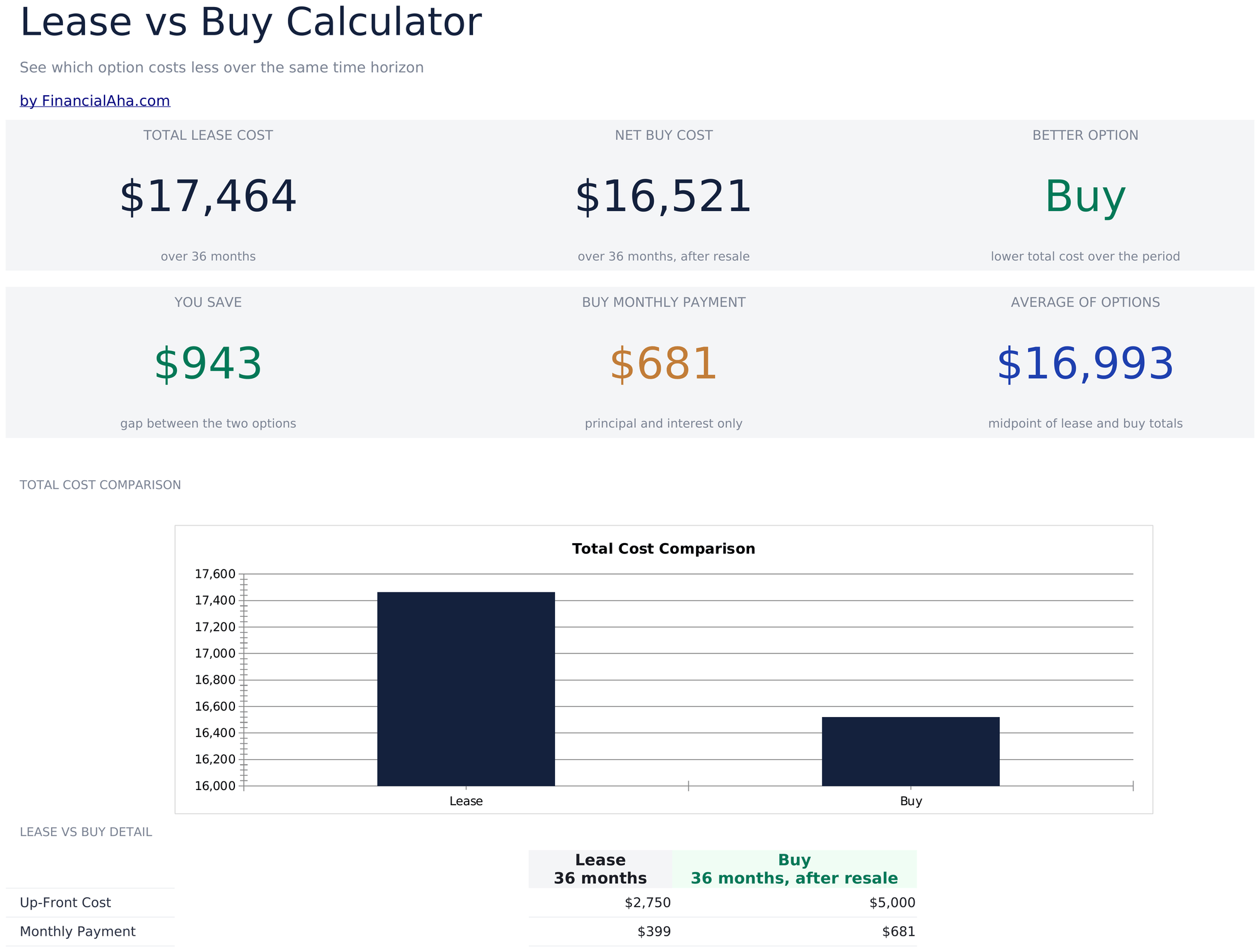Image resolution: width=1260 pixels, height=952 pixels.
Task: Click the 16,000 y-axis label
Action: click(215, 786)
